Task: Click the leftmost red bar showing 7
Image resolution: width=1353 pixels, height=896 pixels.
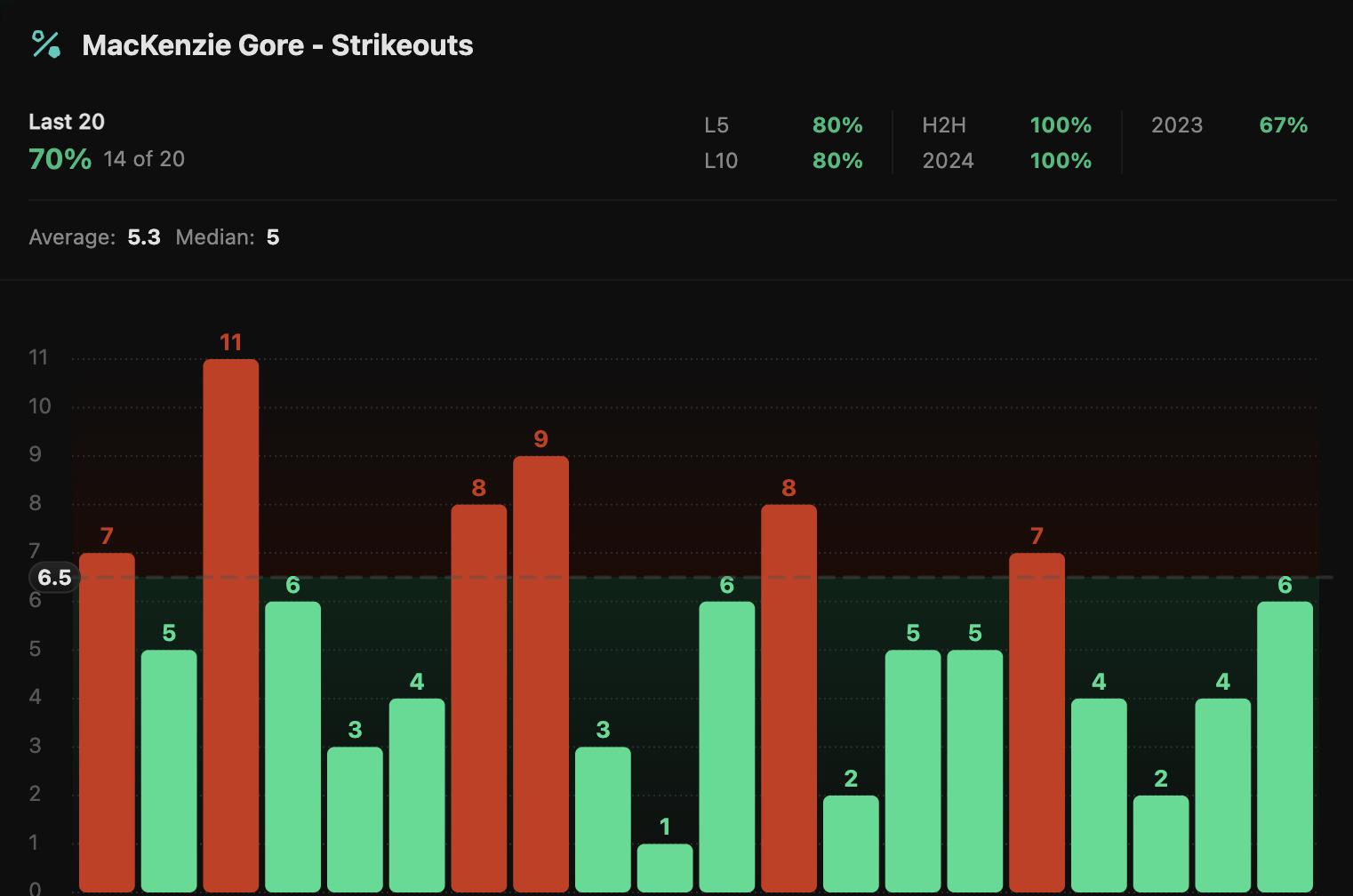Action: pyautogui.click(x=107, y=720)
